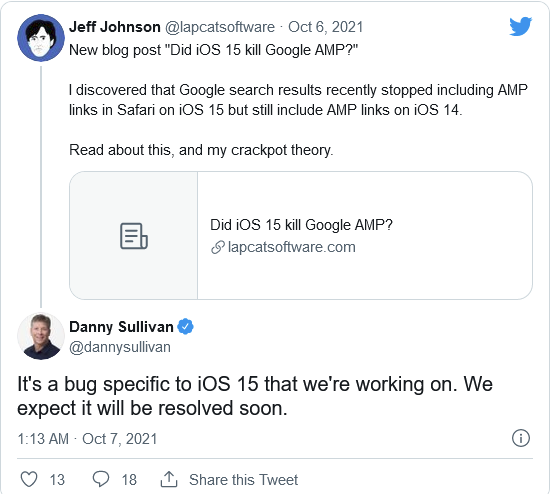The width and height of the screenshot is (550, 494).
Task: Click the lapcatsoftware.com domain link
Action: point(291,247)
